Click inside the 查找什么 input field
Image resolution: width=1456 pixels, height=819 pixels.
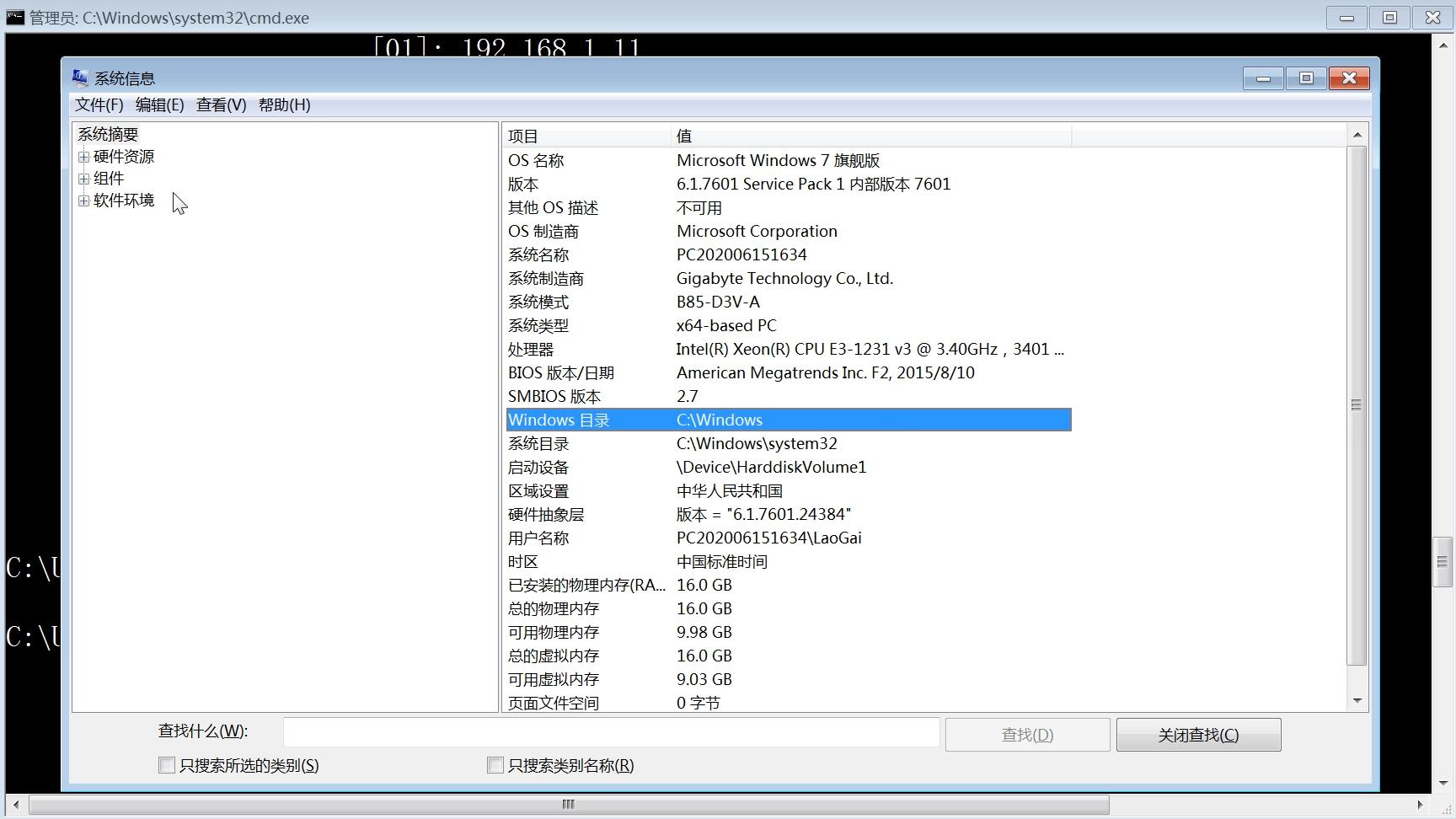[x=610, y=732]
